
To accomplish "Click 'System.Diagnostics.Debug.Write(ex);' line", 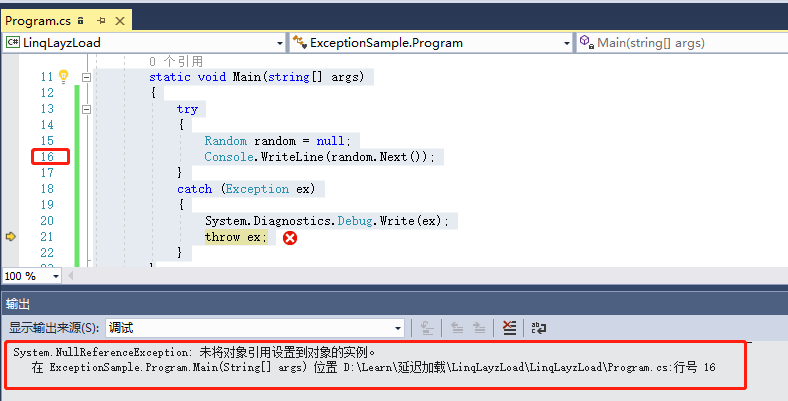I will [x=327, y=221].
